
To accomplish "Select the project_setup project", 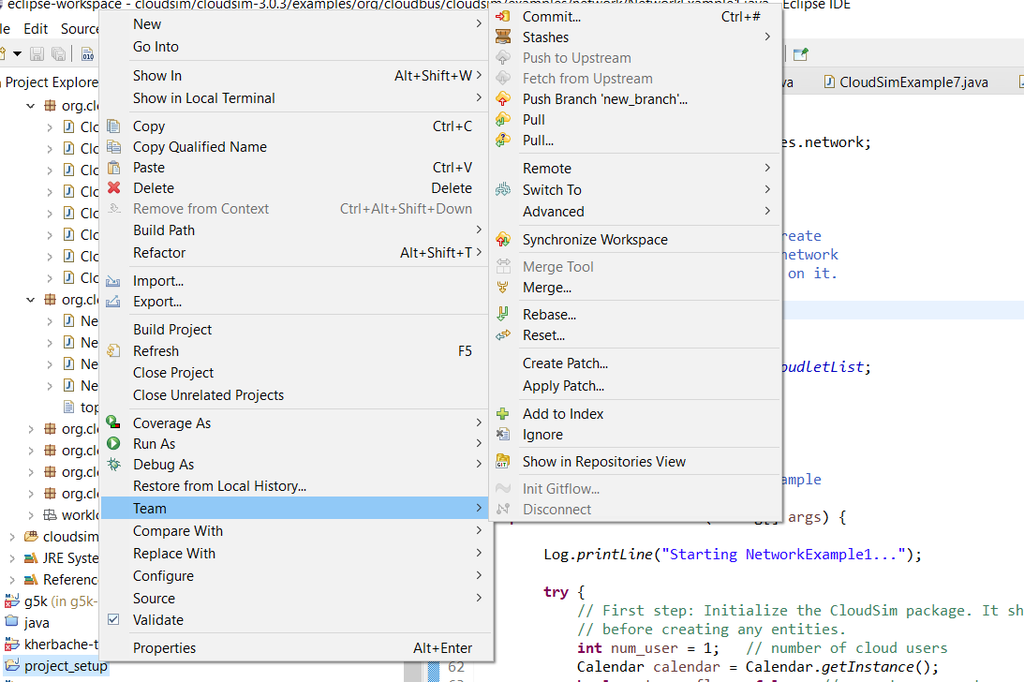I will pos(65,666).
